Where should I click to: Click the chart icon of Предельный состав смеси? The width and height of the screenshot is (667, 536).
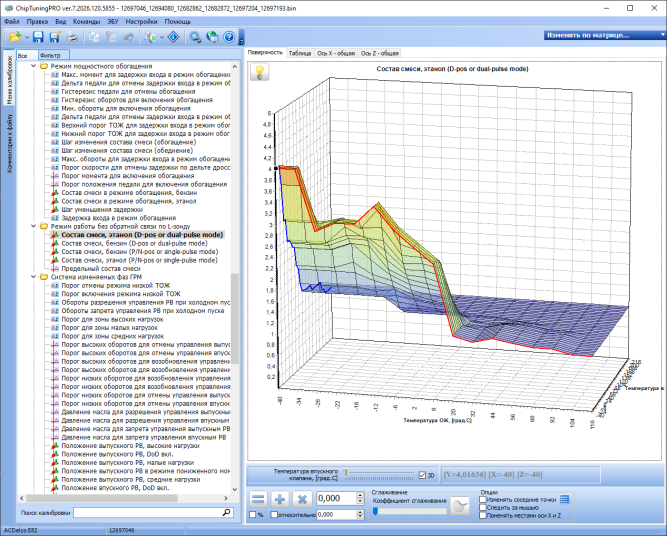tap(55, 269)
